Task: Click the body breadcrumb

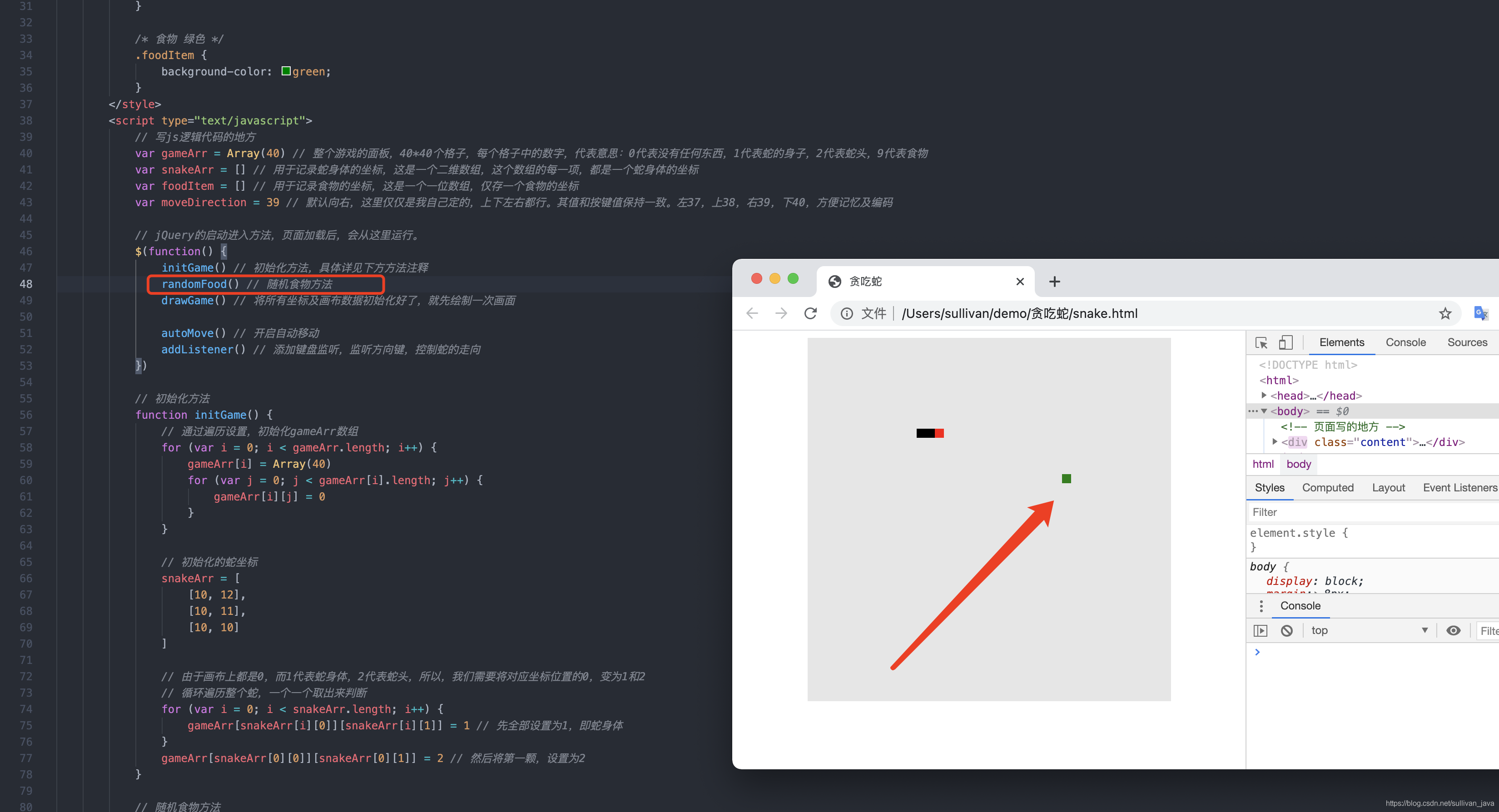Action: [1298, 464]
